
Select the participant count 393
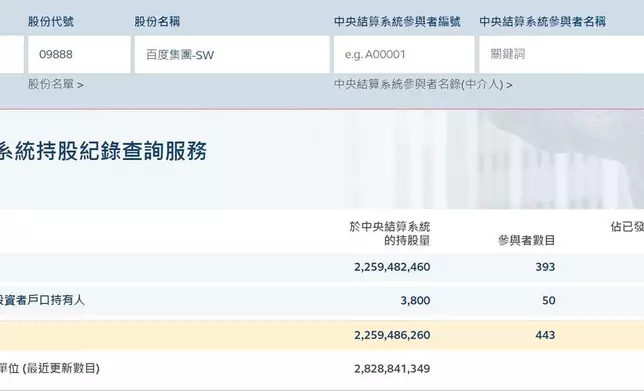click(x=545, y=267)
